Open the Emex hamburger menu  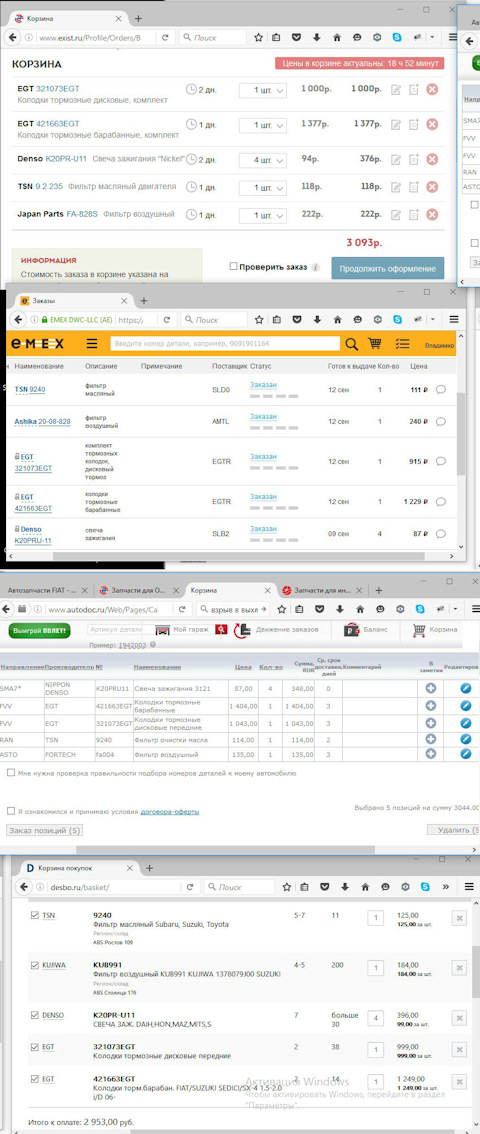(92, 344)
